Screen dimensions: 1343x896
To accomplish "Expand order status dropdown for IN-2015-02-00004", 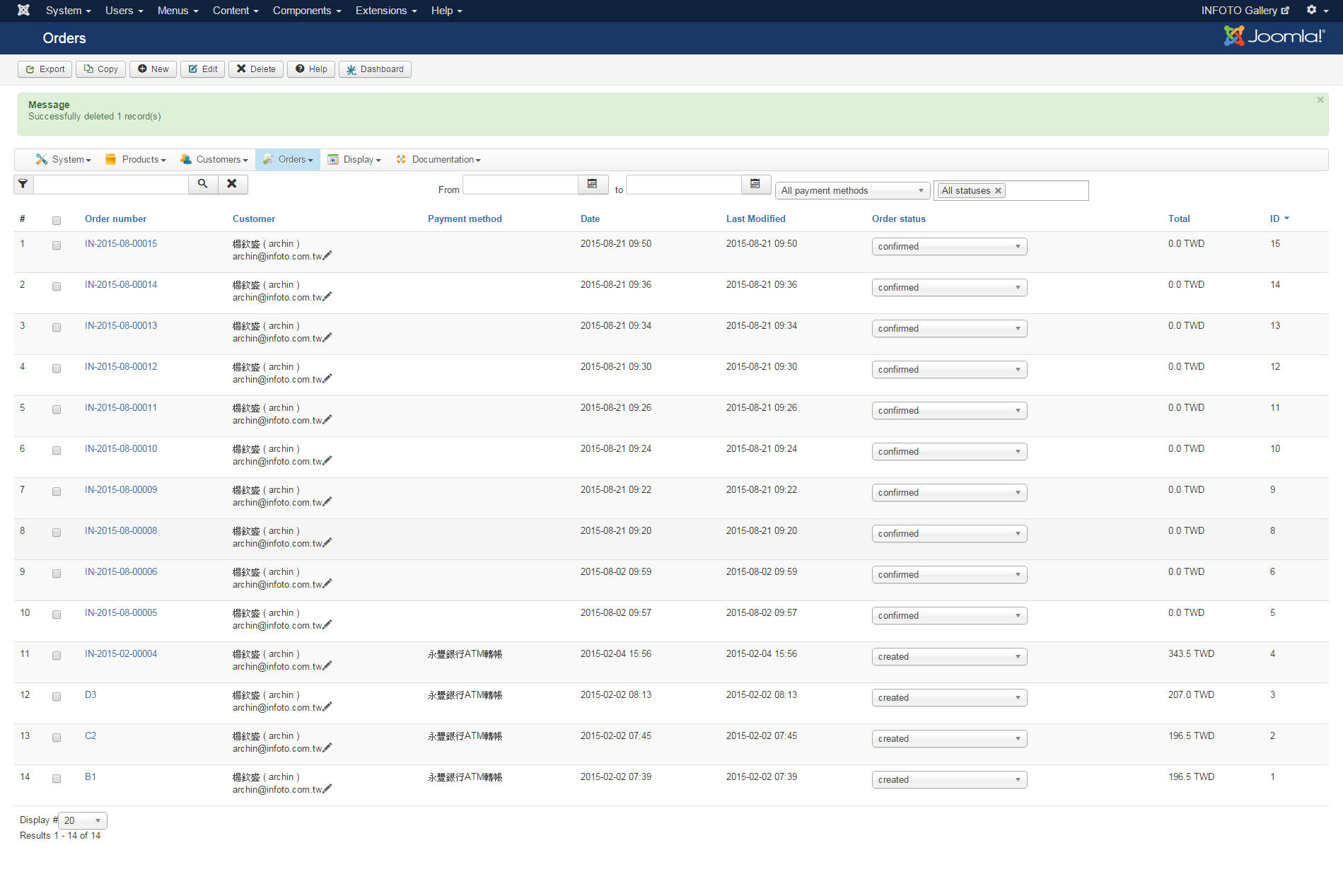I will pos(949,657).
